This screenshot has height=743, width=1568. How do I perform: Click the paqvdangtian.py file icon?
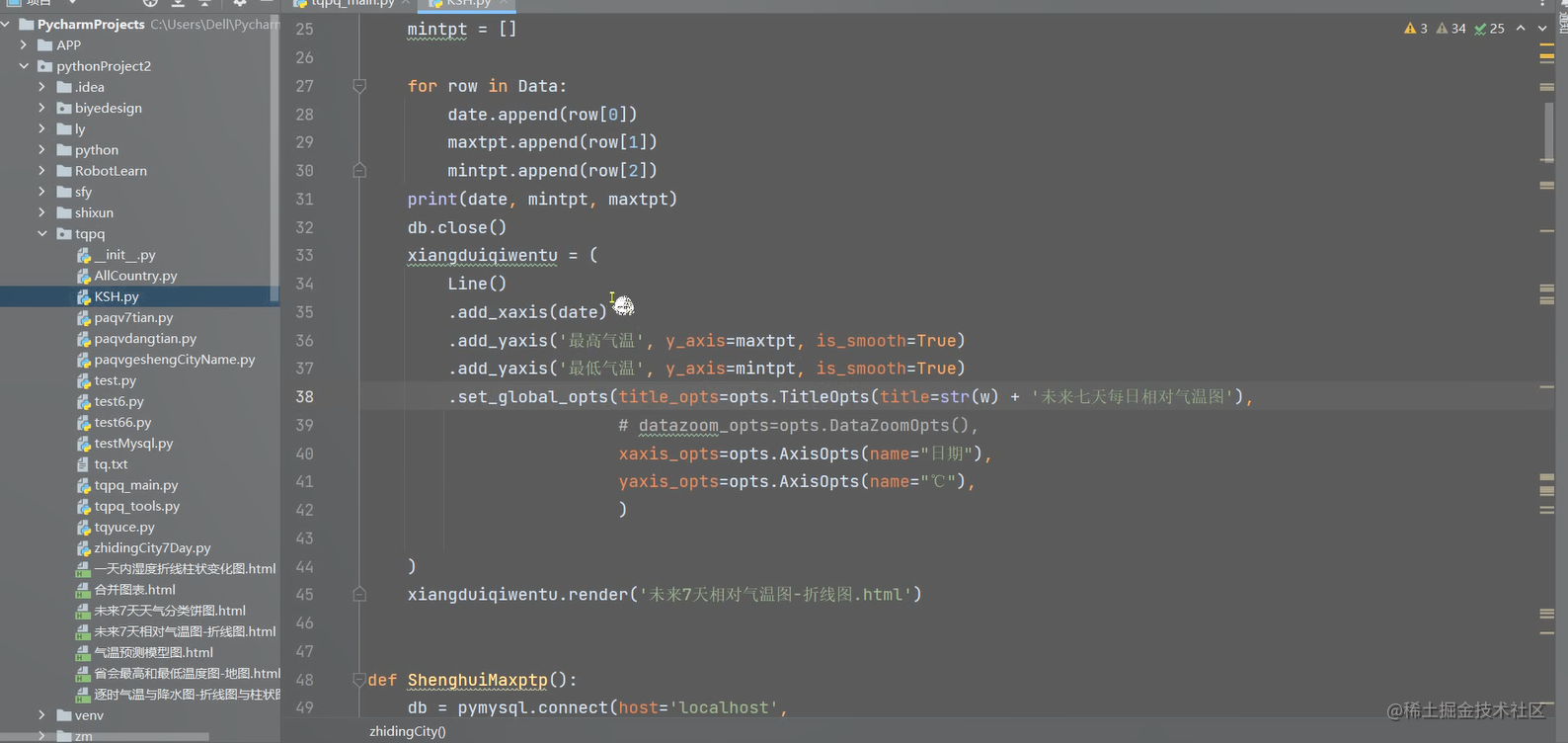84,339
